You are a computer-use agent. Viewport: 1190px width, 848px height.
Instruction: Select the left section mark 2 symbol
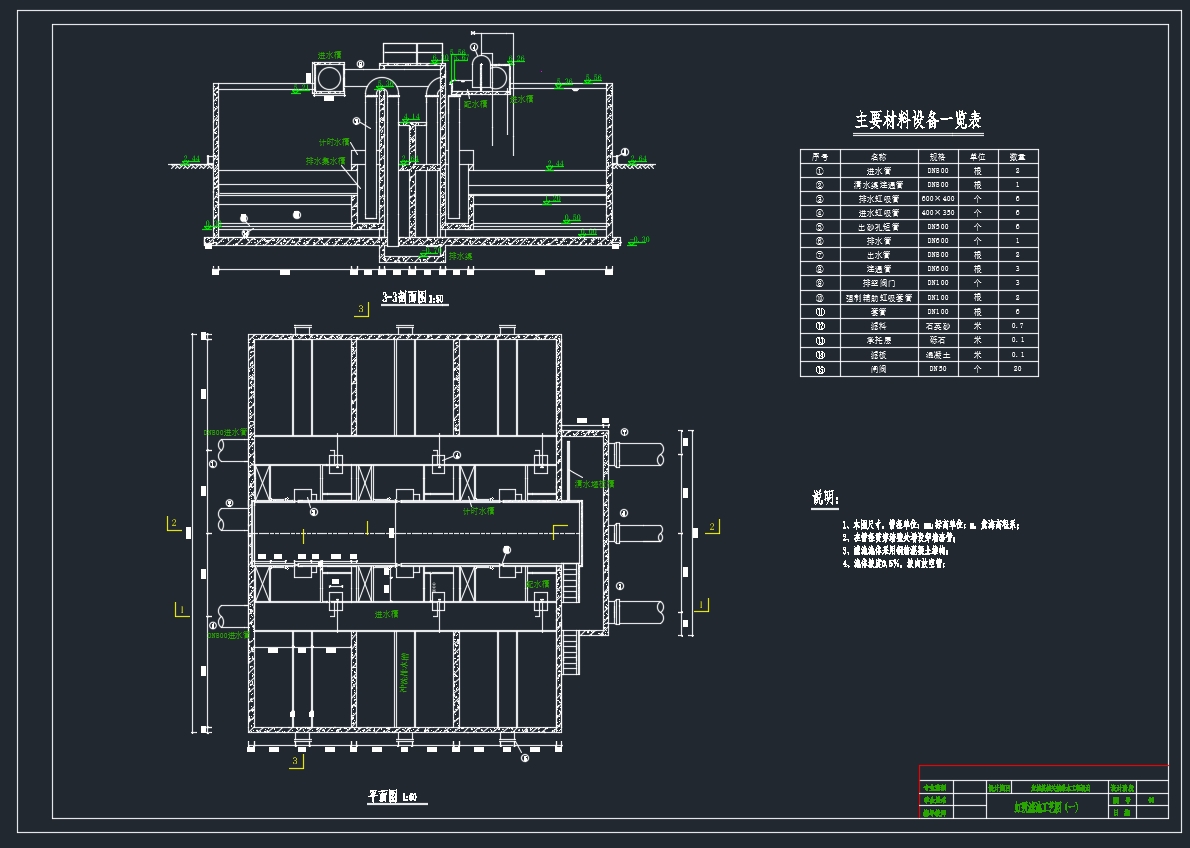[174, 523]
